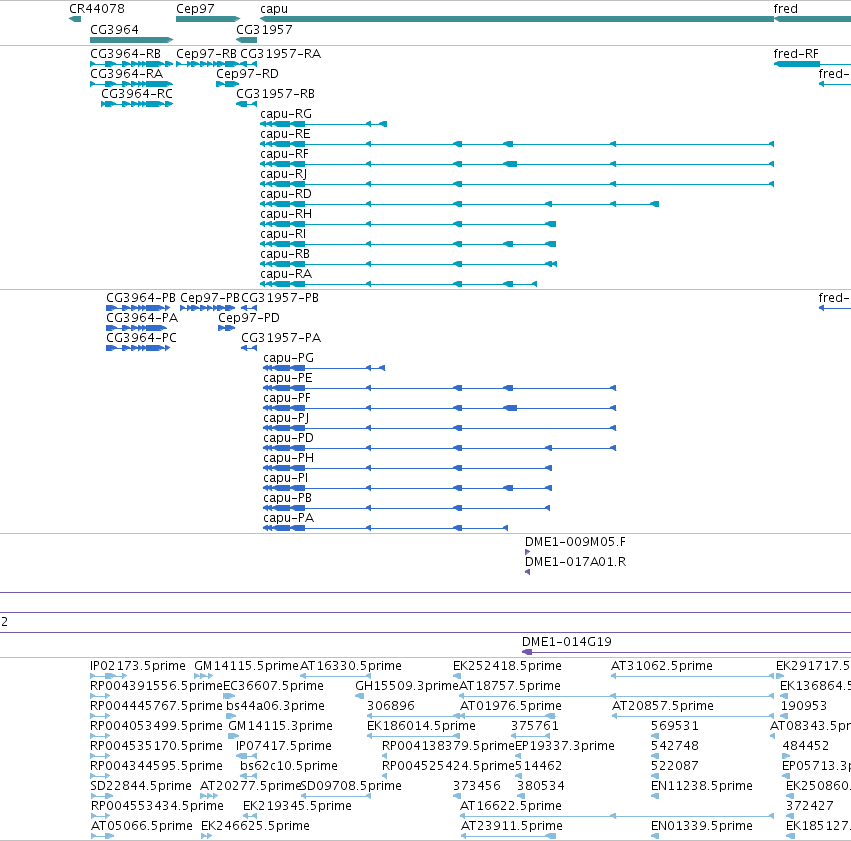The width and height of the screenshot is (851, 841).
Task: Click EST GM14115.5prime
Action: (x=204, y=676)
